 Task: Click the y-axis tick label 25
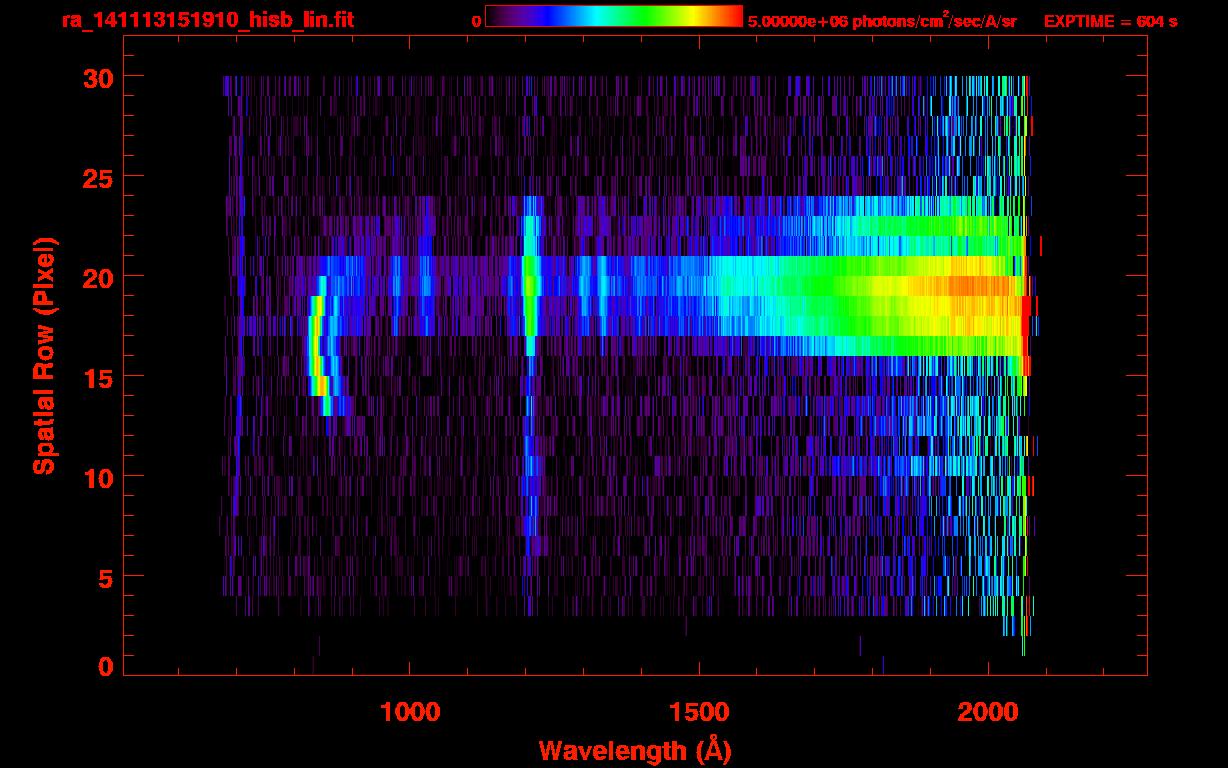96,177
